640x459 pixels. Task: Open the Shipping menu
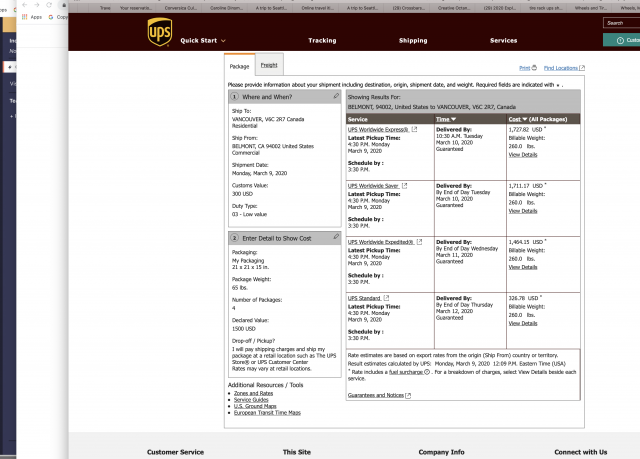coord(413,40)
